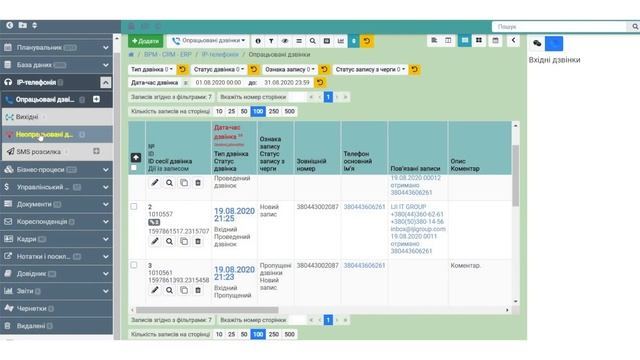This screenshot has width=640, height=360.
Task: Select 250 records per page at top
Action: tap(274, 111)
